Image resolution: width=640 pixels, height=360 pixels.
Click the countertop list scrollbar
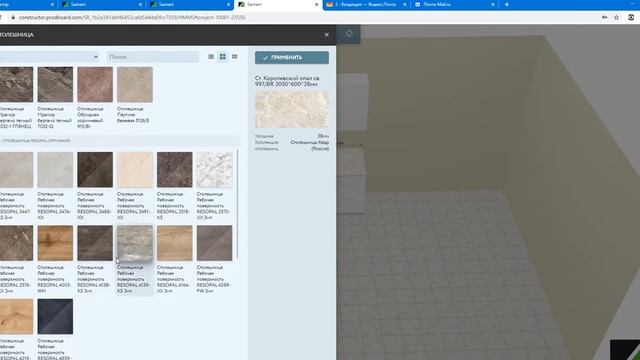coord(238,205)
